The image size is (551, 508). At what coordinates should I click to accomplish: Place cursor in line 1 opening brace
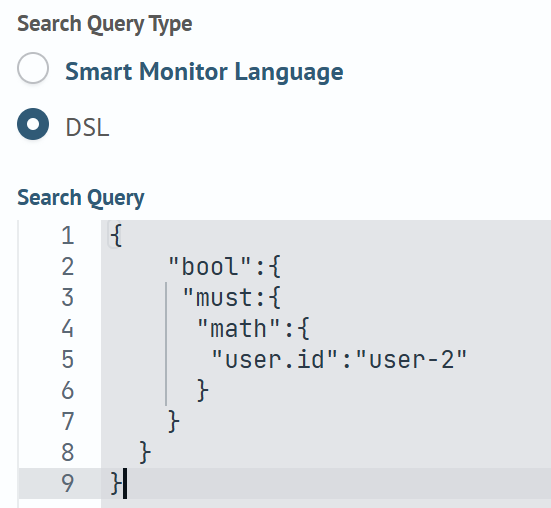tap(116, 236)
